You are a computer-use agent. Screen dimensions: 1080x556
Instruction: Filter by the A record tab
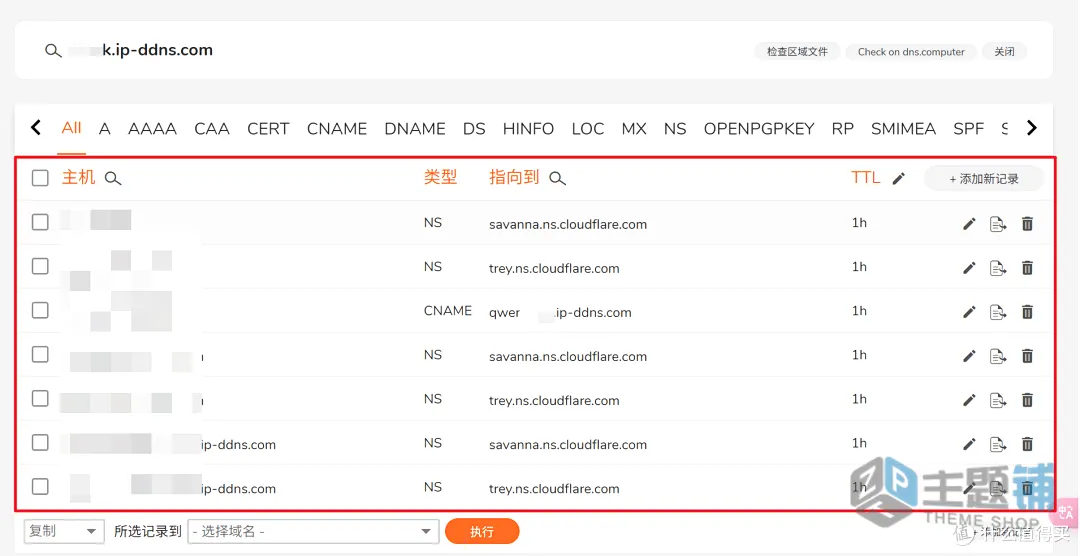tap(104, 129)
